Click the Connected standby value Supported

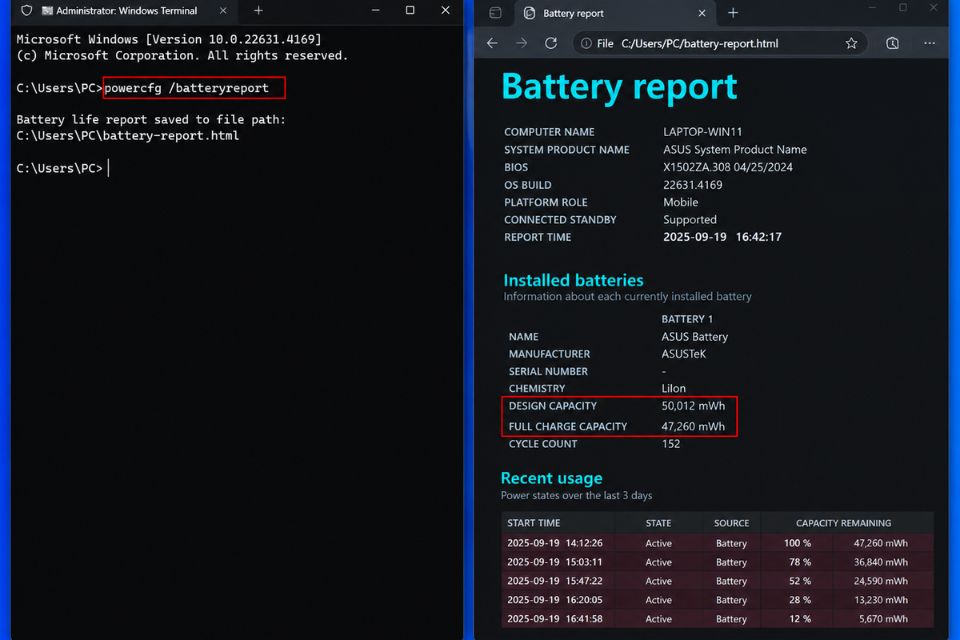coord(689,220)
